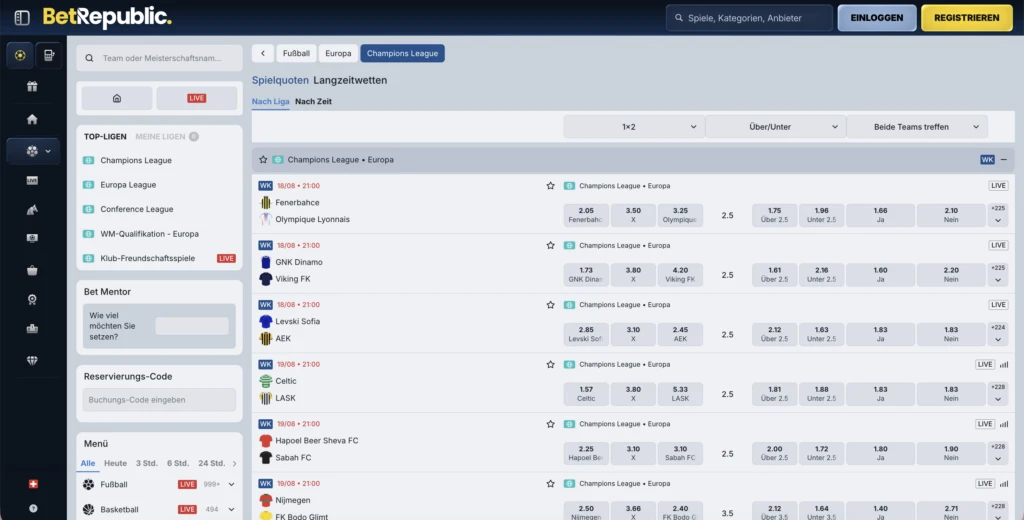Open the gift promotions icon in sidebar
1024x520 pixels.
[32, 86]
